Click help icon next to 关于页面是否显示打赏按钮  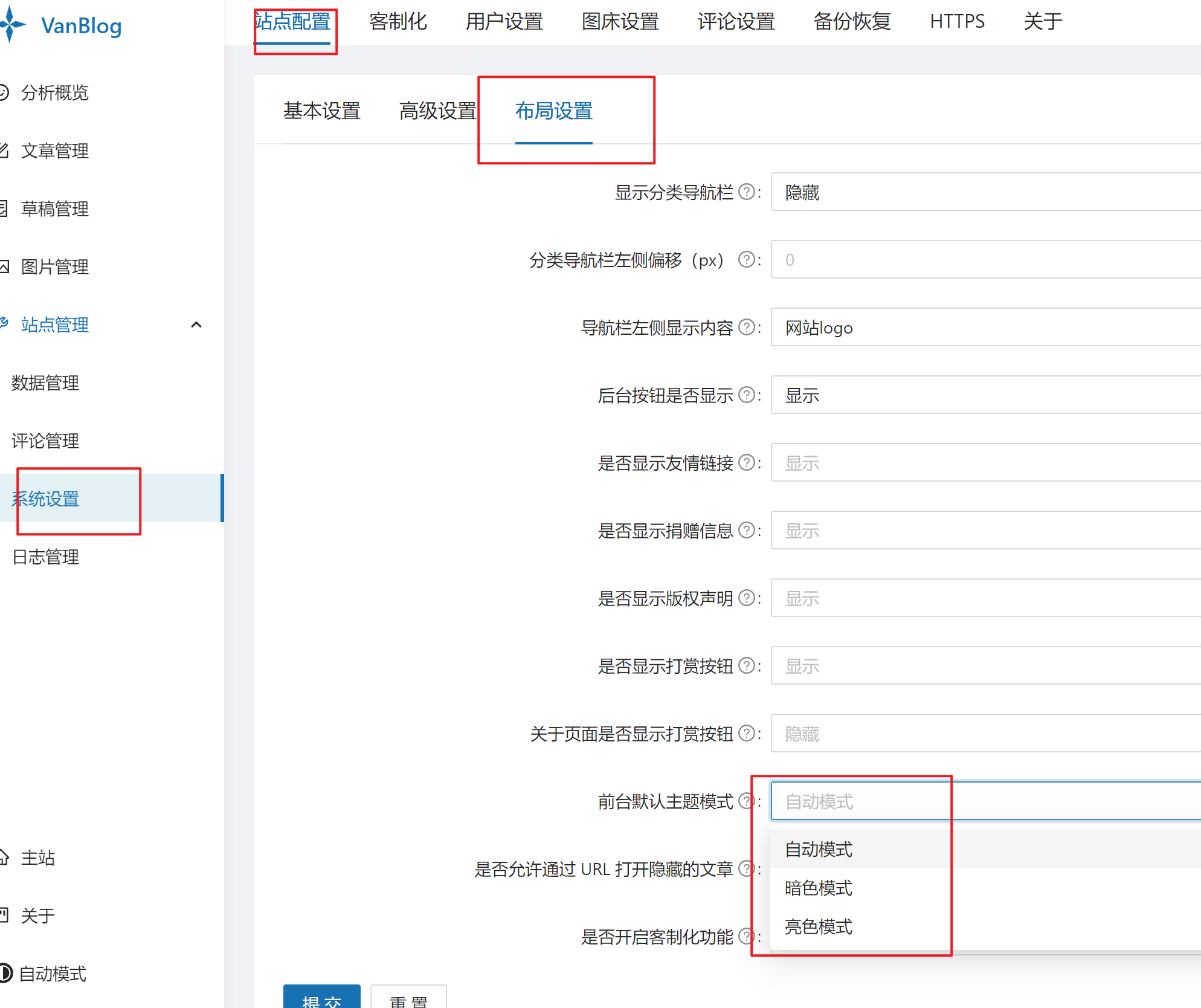[747, 733]
